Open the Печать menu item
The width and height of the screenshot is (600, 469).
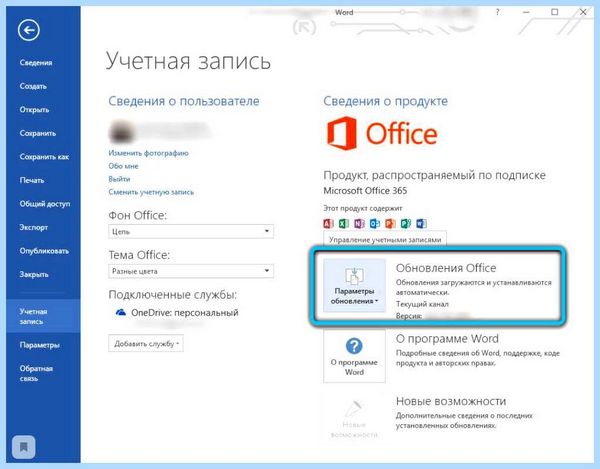tap(32, 180)
